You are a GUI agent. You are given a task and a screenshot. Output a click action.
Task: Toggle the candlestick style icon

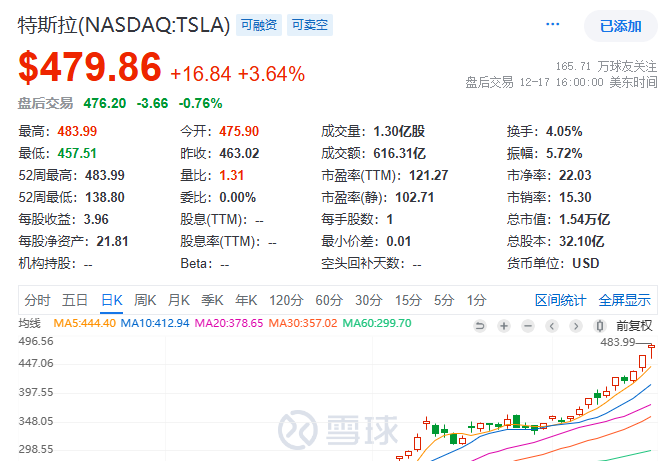coord(600,326)
